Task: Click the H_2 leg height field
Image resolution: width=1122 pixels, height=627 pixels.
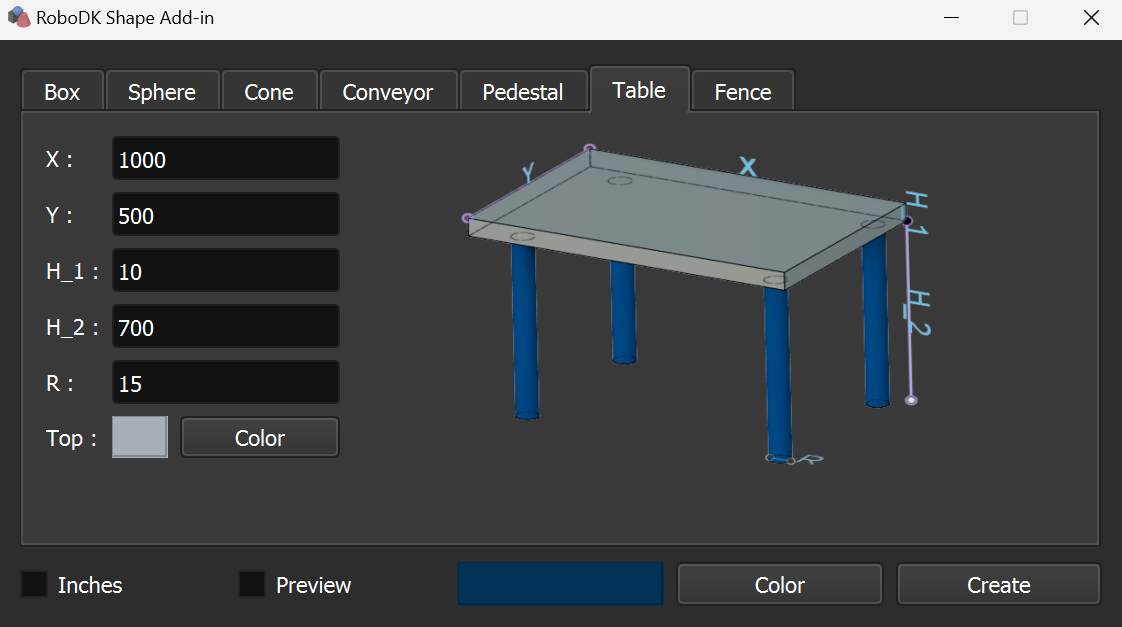Action: tap(225, 328)
